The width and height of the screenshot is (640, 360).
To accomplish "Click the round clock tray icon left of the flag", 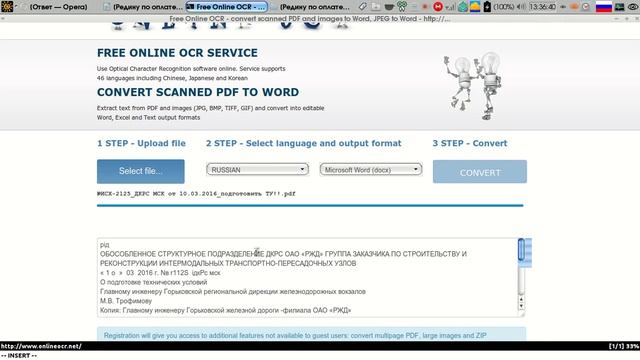I will coord(586,7).
